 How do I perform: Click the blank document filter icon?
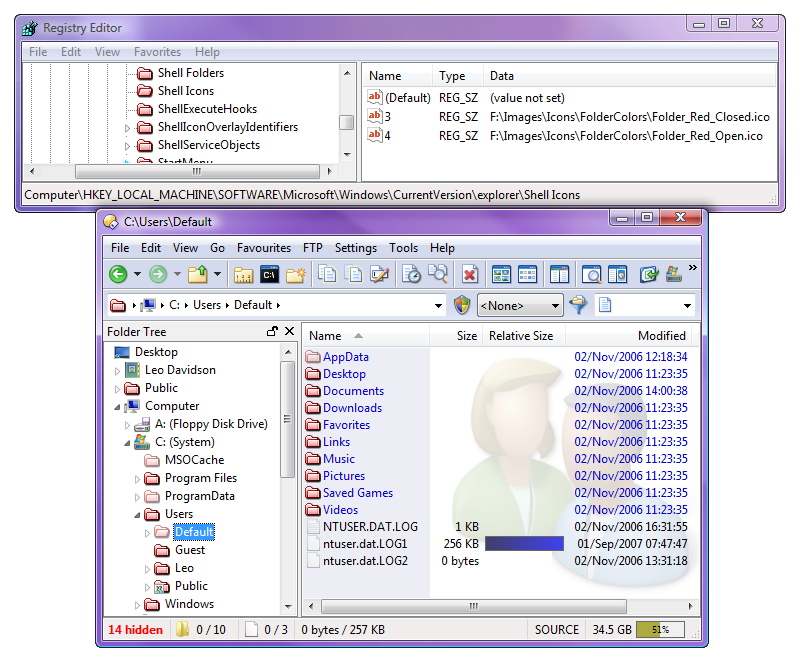pos(605,305)
